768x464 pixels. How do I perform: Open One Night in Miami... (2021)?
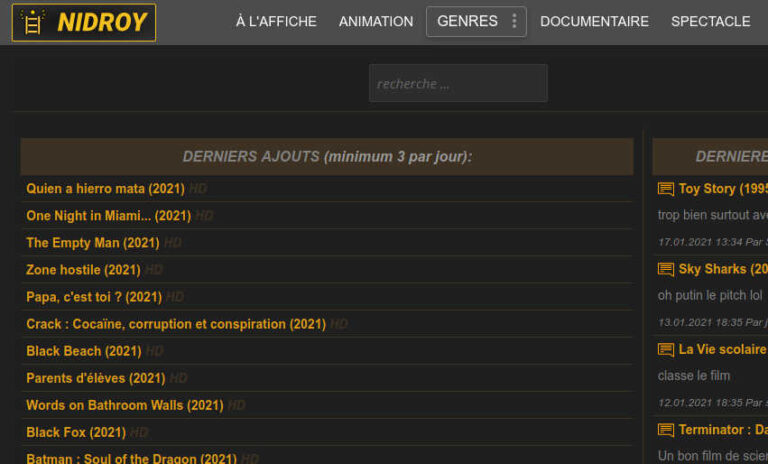point(108,215)
